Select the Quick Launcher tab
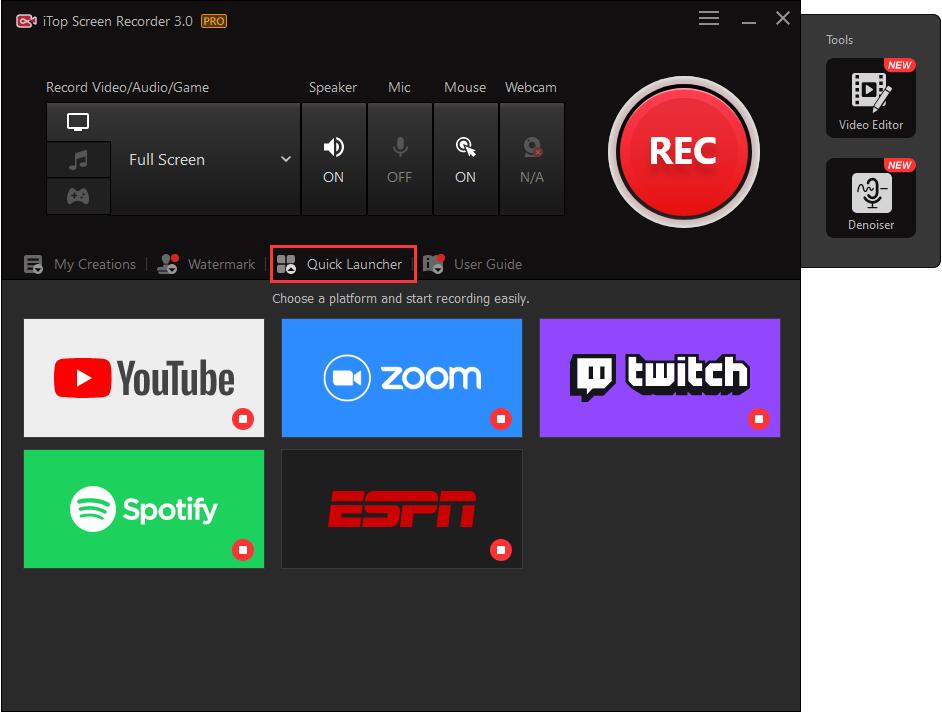Screen dimensions: 942x712 343,264
